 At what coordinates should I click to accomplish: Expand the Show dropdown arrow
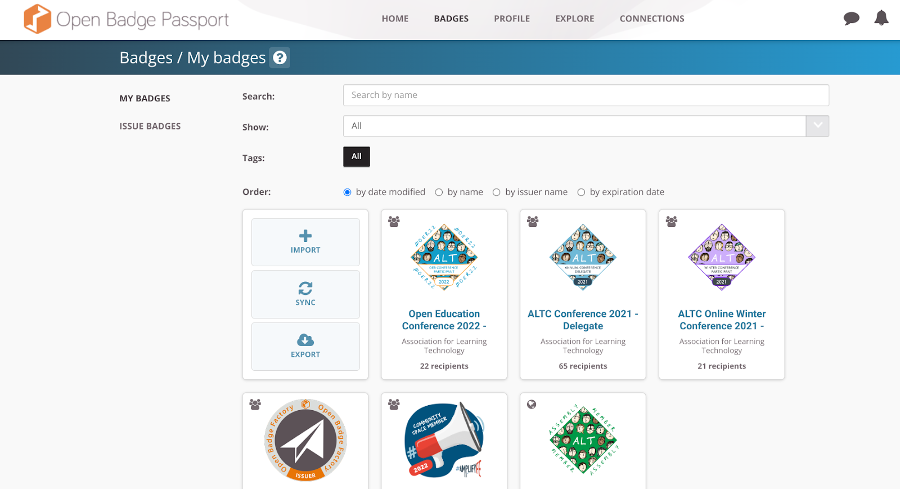[817, 126]
